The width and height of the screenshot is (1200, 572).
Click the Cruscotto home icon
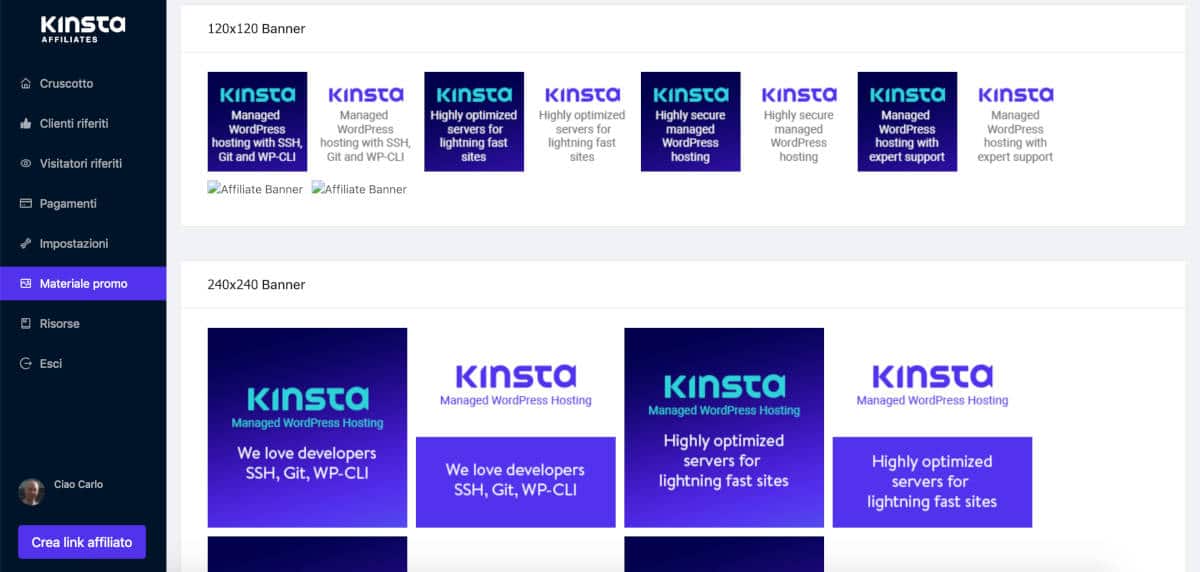tap(26, 84)
